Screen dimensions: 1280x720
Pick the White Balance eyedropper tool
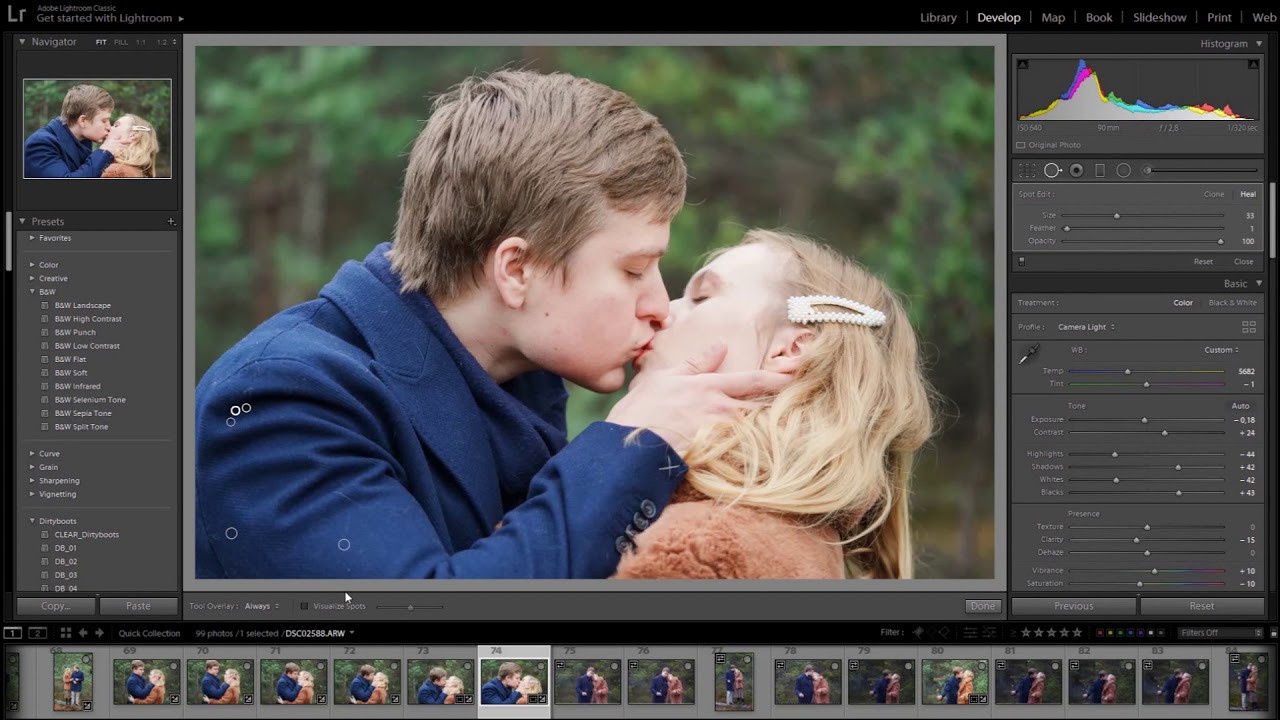coord(1028,355)
